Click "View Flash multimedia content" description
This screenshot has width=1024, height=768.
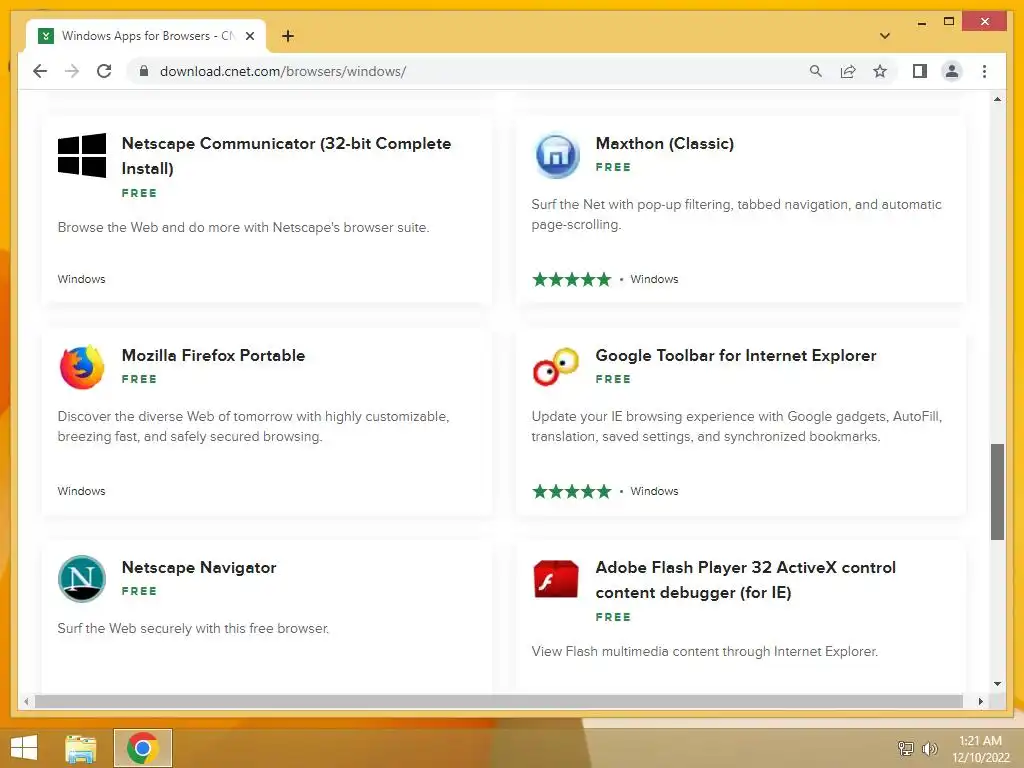705,651
